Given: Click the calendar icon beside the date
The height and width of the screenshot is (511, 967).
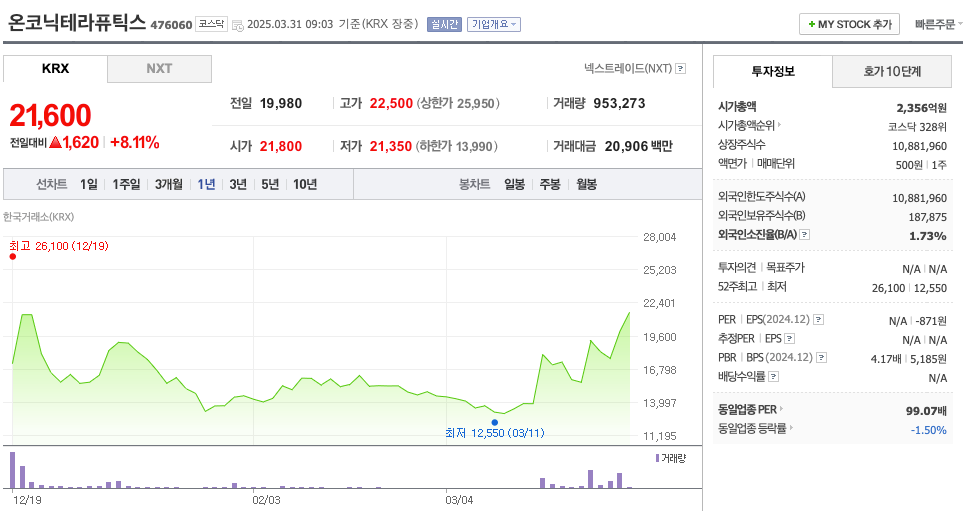Looking at the screenshot, I should tap(237, 25).
